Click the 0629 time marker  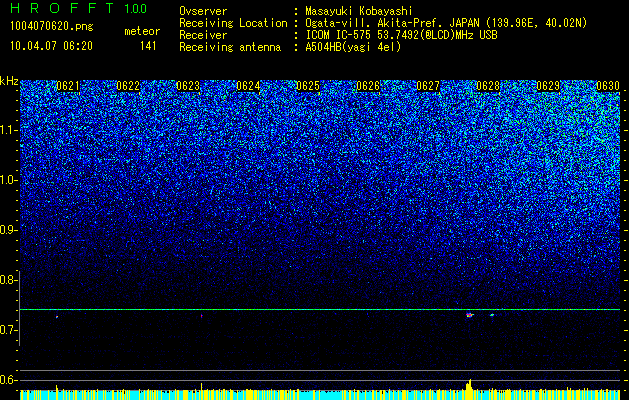[x=548, y=86]
